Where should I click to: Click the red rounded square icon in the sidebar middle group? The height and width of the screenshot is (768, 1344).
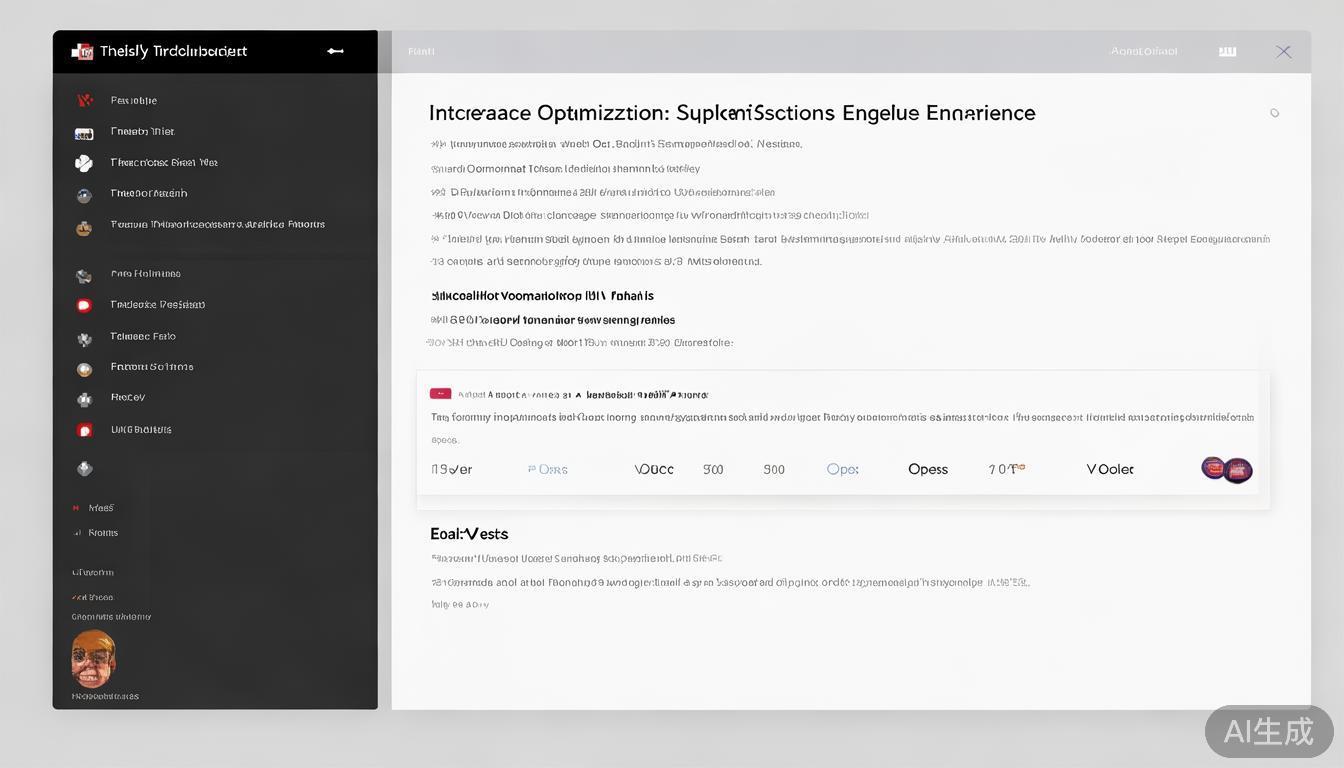pyautogui.click(x=84, y=305)
